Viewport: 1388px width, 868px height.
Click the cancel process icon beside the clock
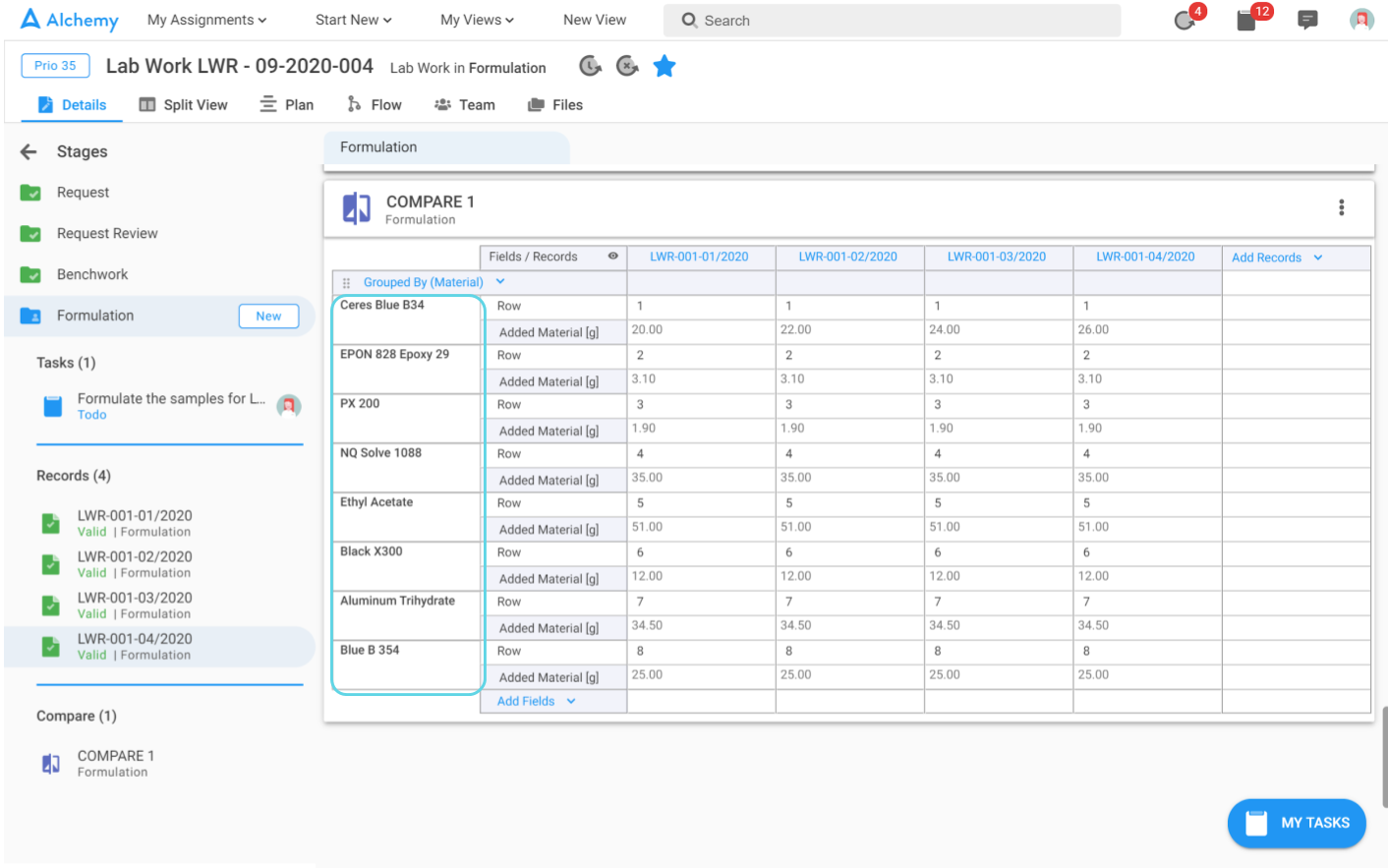point(627,66)
